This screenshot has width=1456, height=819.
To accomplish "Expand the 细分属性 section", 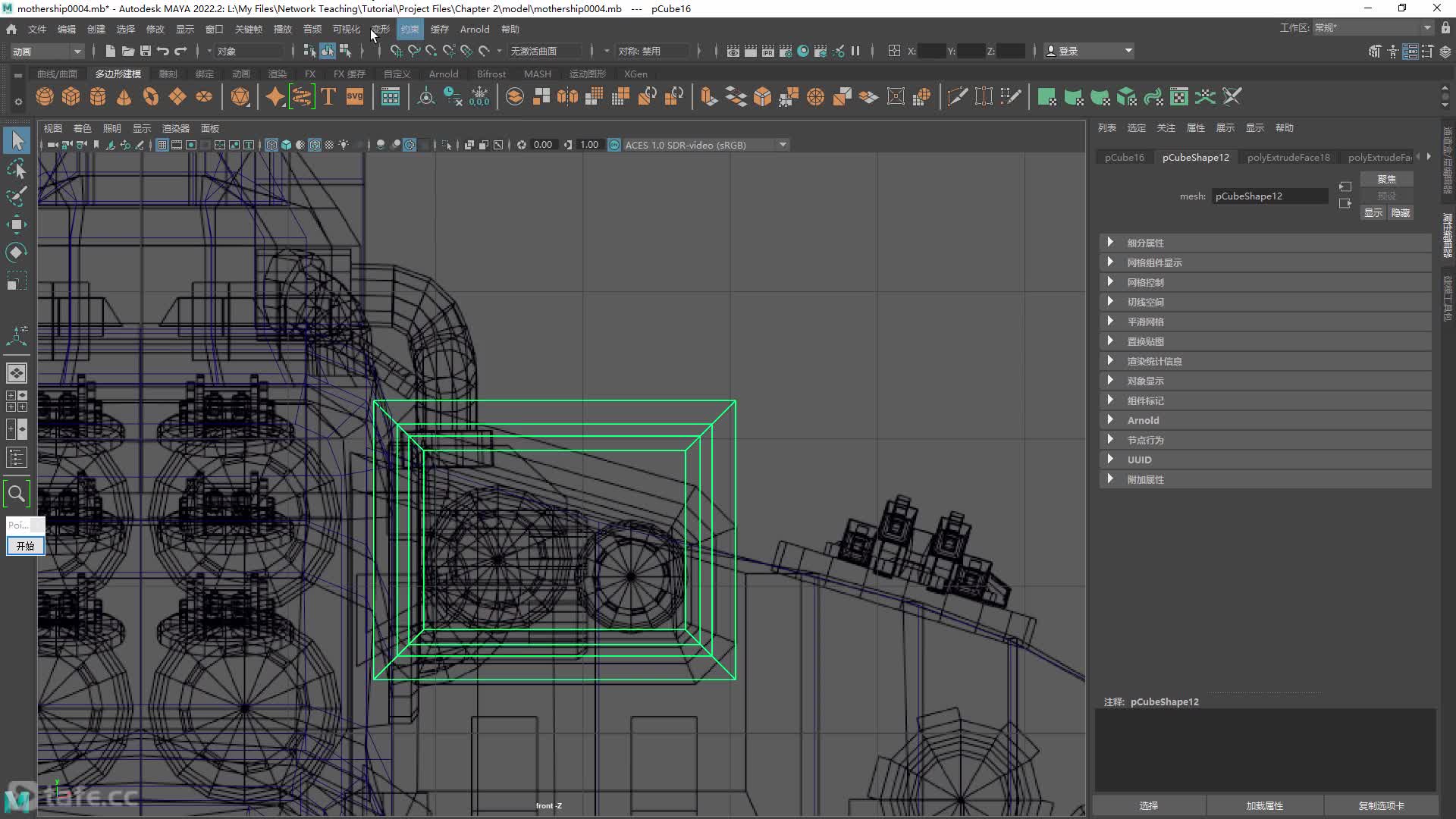I will pyautogui.click(x=1265, y=243).
